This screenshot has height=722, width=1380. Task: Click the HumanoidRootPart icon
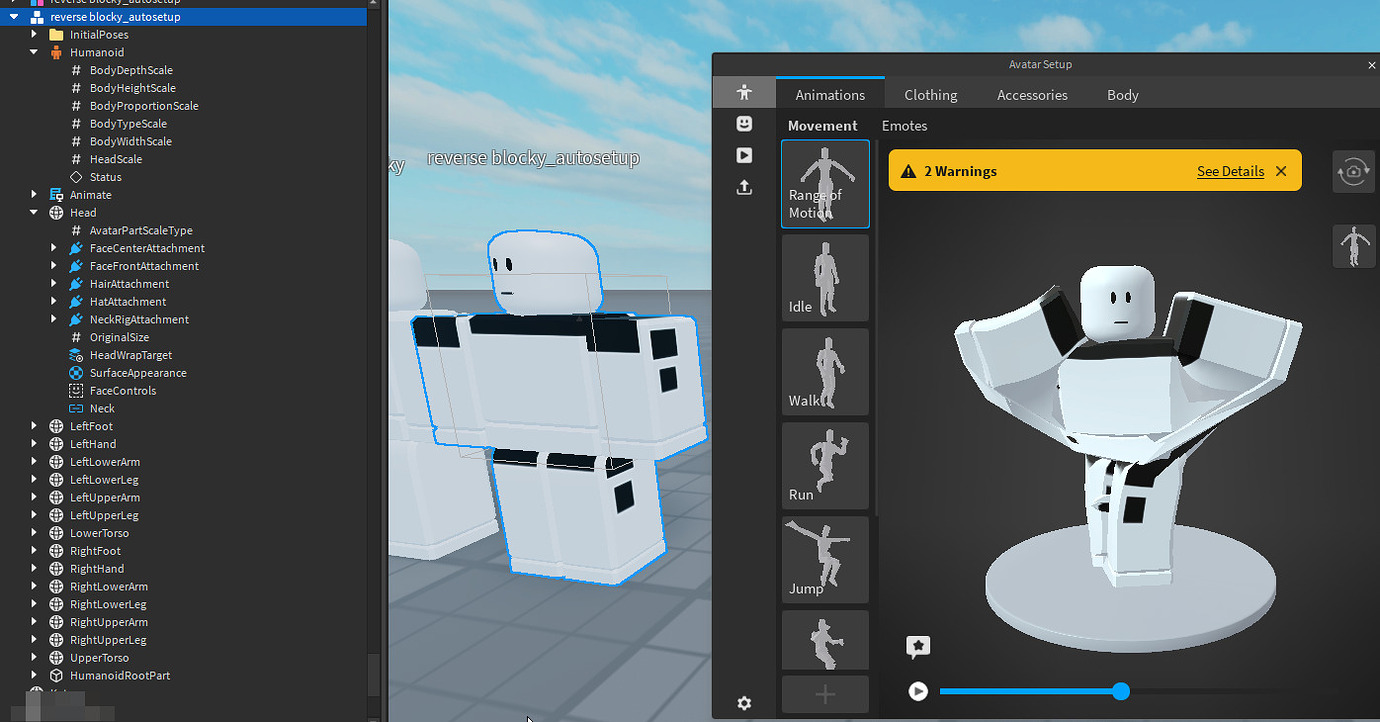[x=56, y=676]
